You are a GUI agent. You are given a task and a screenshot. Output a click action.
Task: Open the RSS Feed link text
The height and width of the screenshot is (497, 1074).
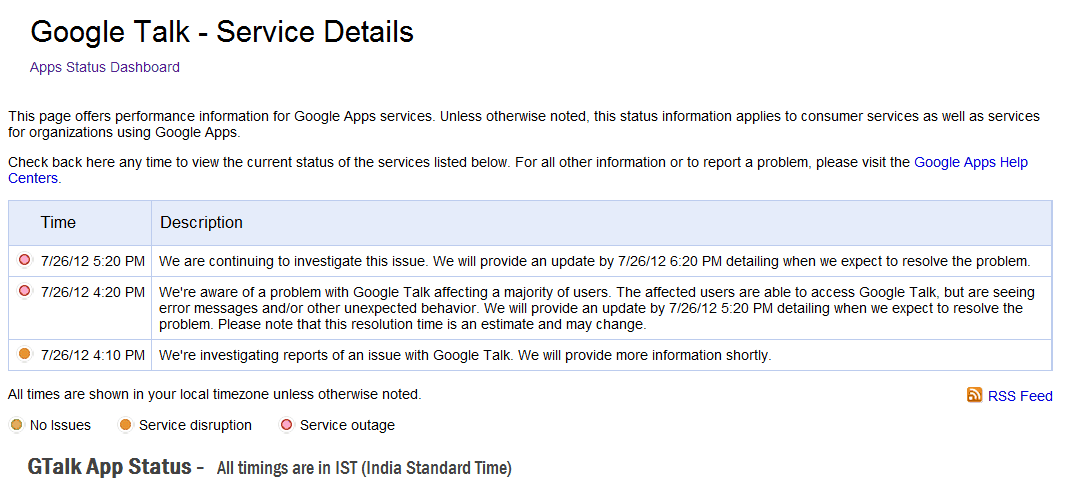[1020, 396]
